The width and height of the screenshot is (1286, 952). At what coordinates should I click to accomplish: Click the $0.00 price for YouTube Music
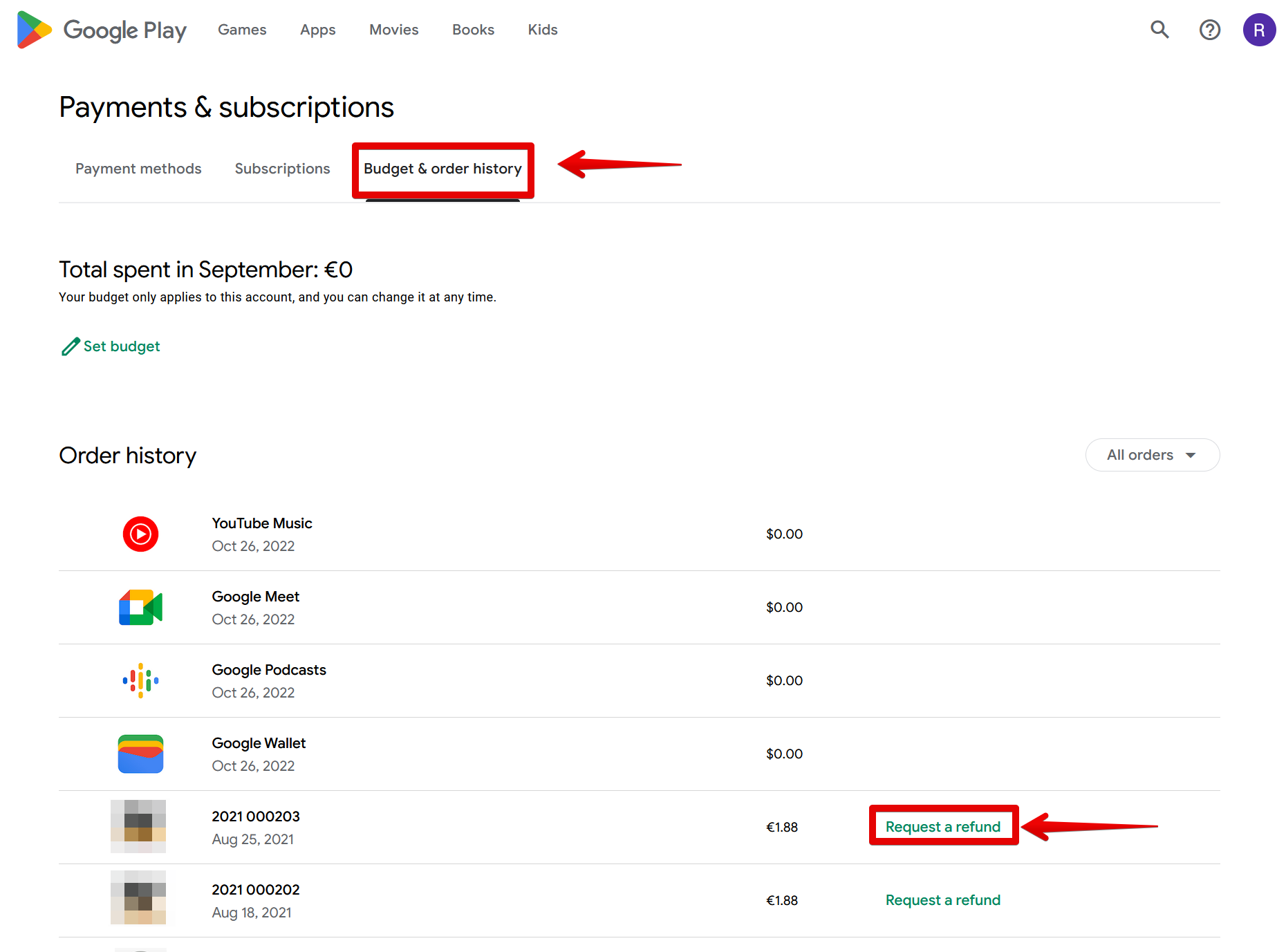[x=784, y=534]
